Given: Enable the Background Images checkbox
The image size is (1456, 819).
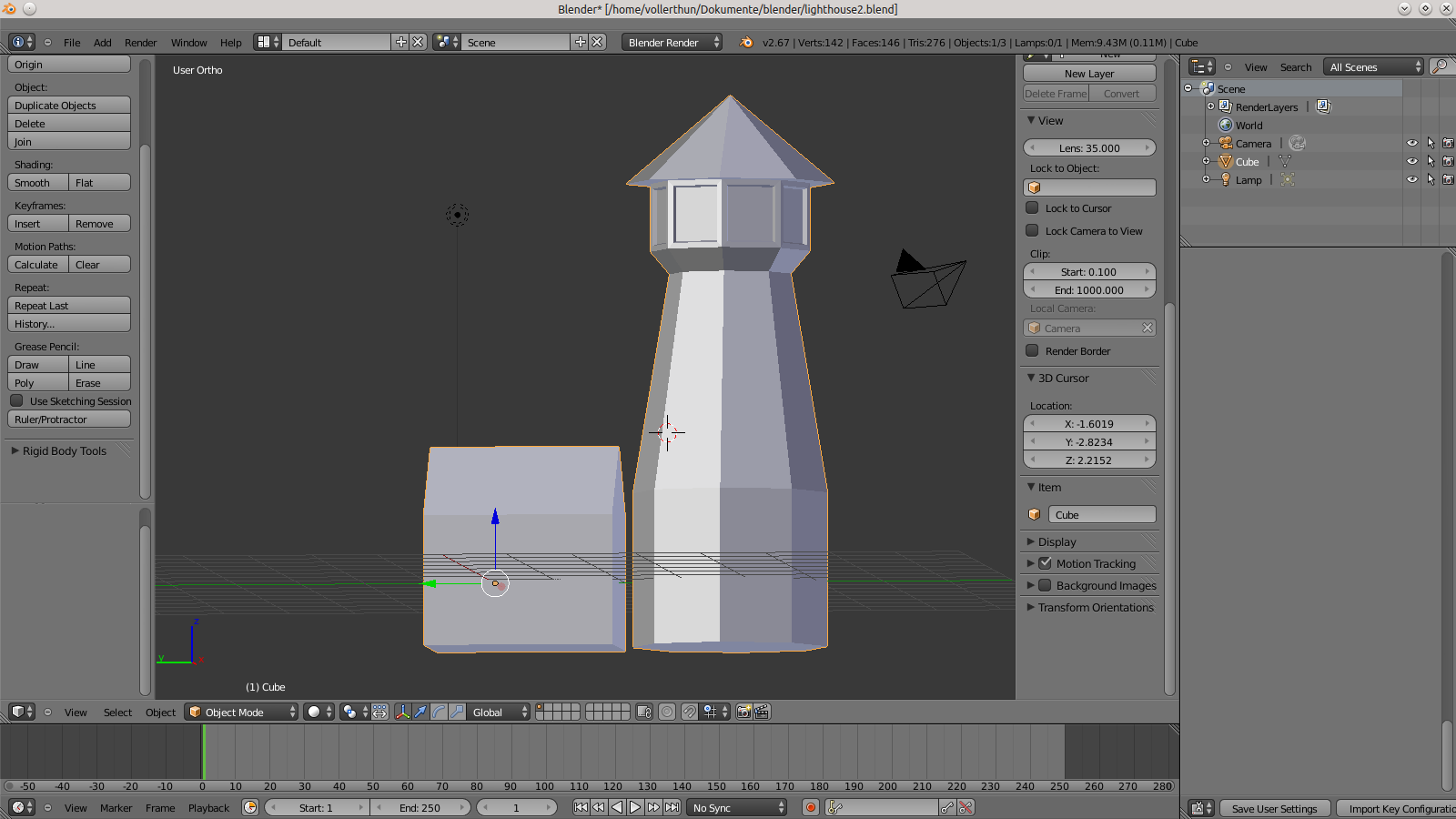Looking at the screenshot, I should pos(1045,585).
